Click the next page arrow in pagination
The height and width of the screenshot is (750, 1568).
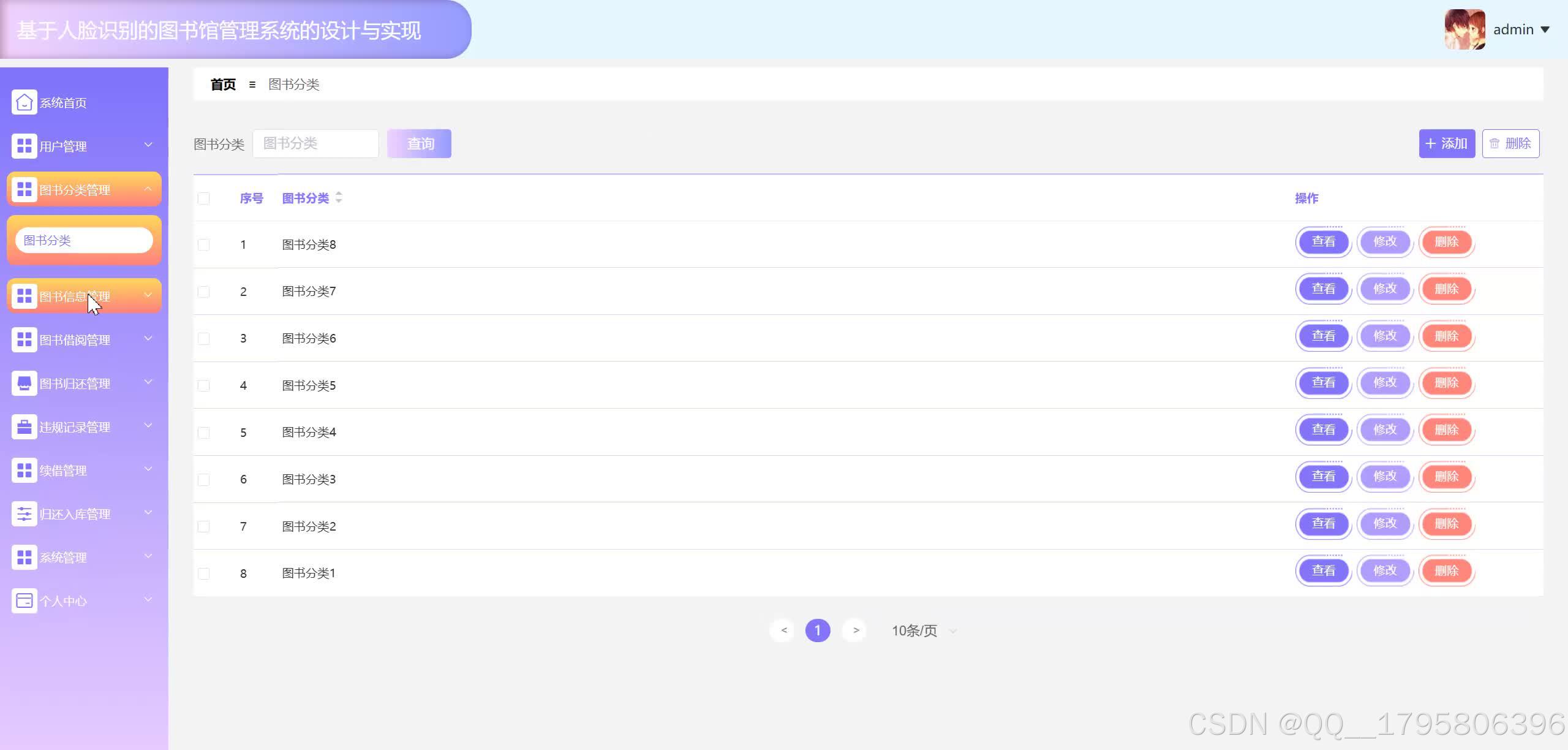856,630
